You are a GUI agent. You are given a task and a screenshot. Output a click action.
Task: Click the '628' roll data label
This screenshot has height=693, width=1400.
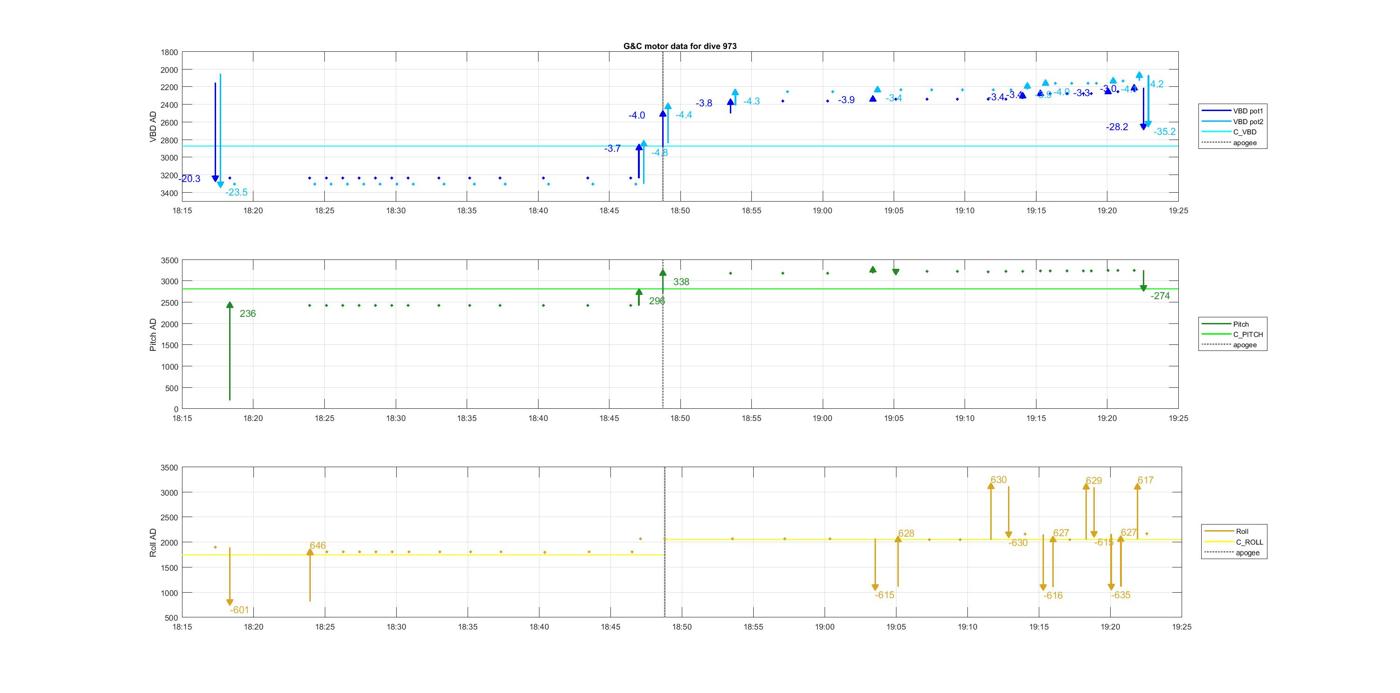coord(906,534)
